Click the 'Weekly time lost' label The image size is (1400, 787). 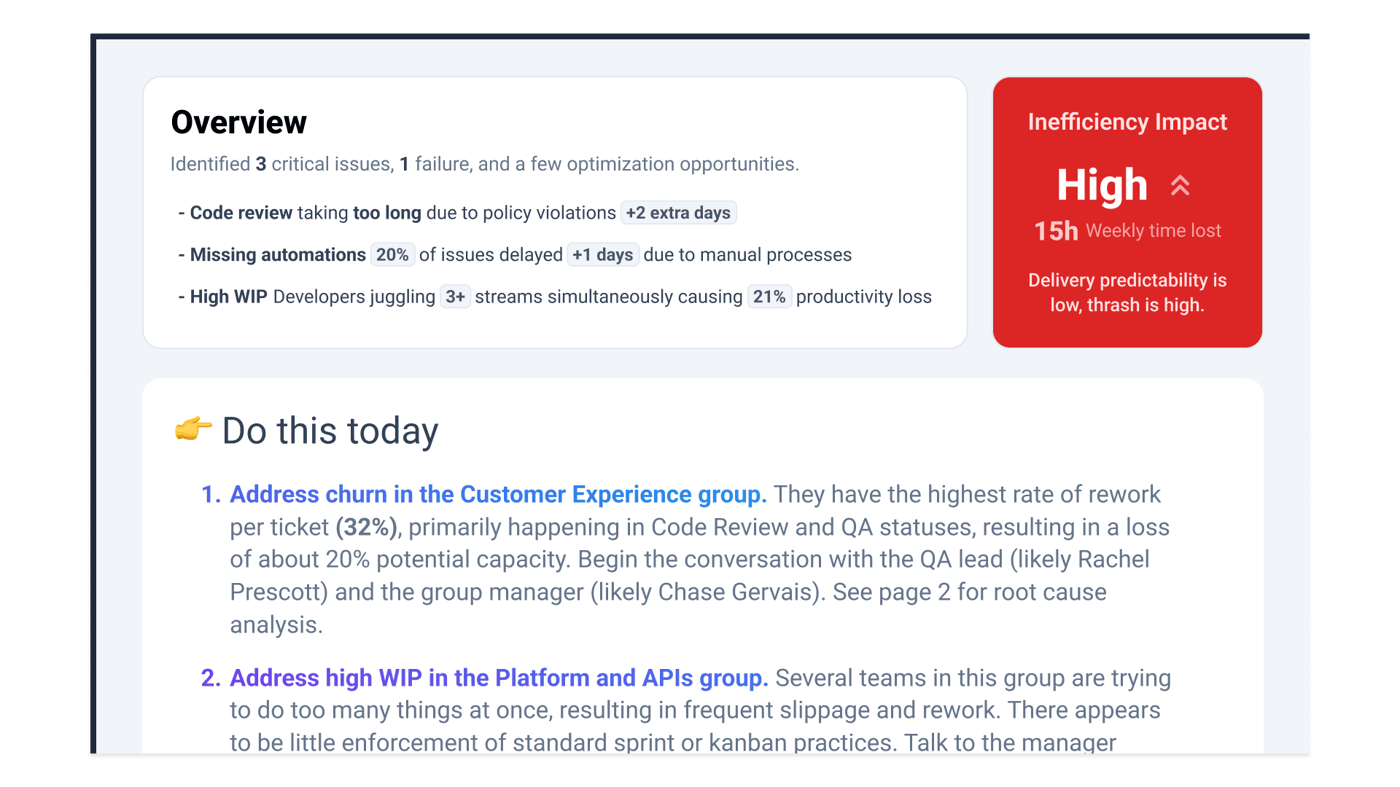click(1153, 231)
